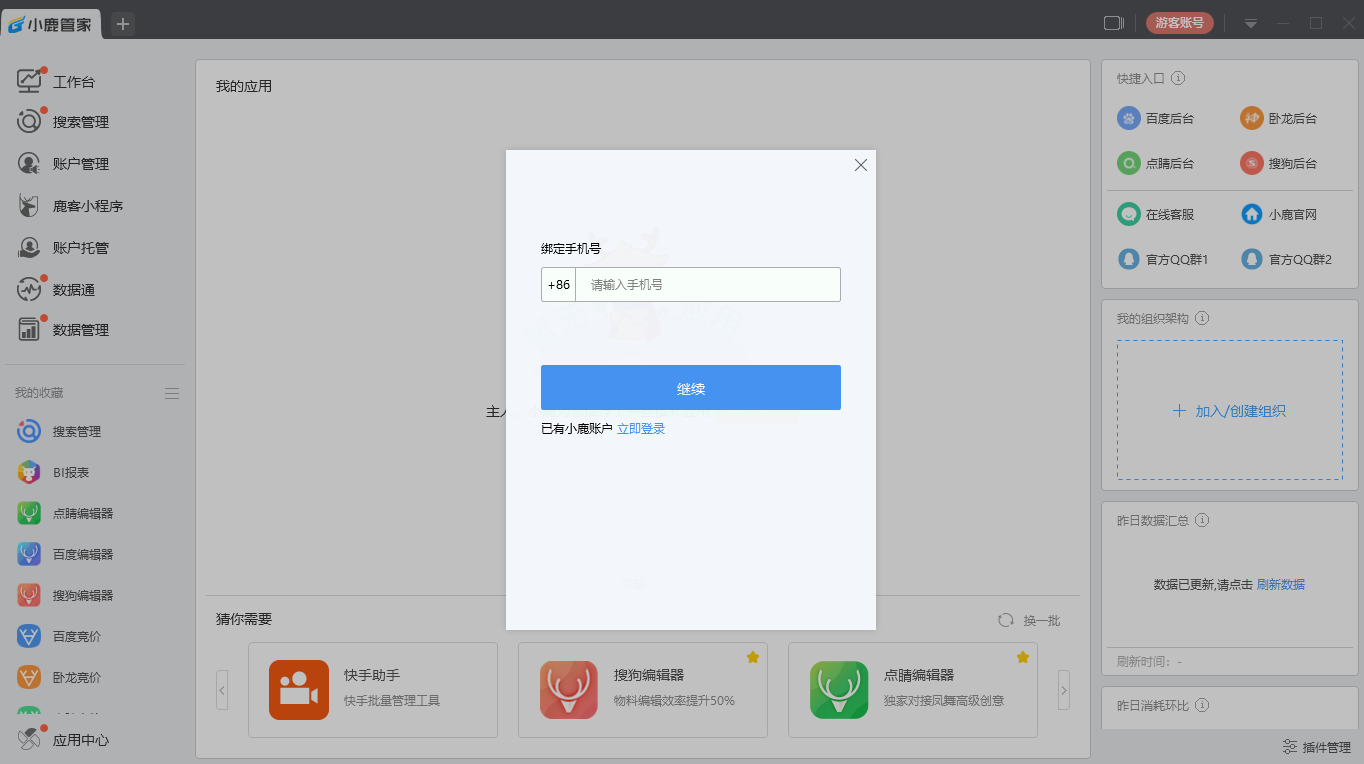Viewport: 1364px width, 764px height.
Task: Select the 账户管理 sidebar icon
Action: pos(29,163)
